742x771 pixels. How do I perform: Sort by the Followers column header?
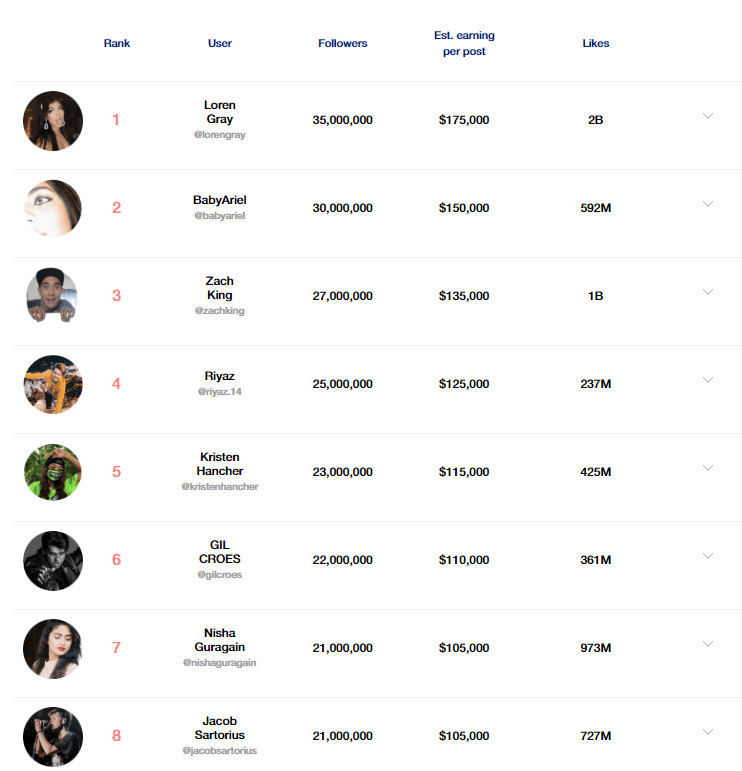pyautogui.click(x=343, y=43)
